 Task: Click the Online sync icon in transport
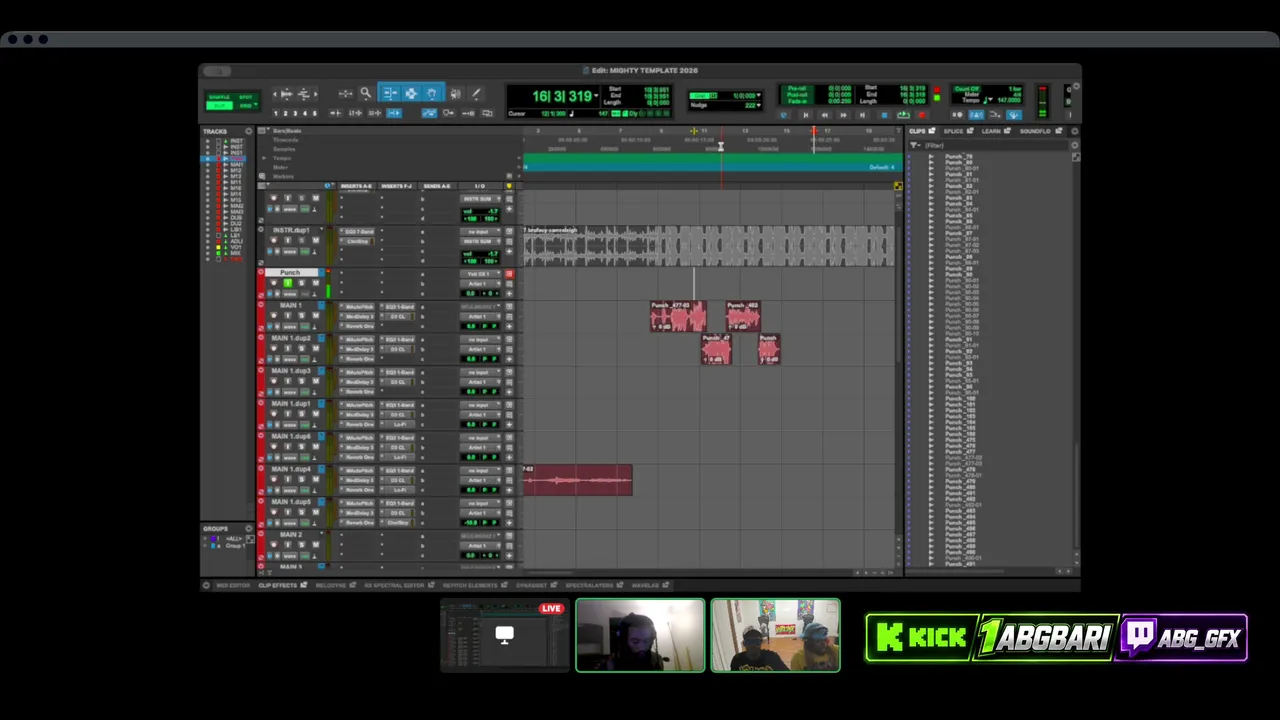pyautogui.click(x=784, y=115)
